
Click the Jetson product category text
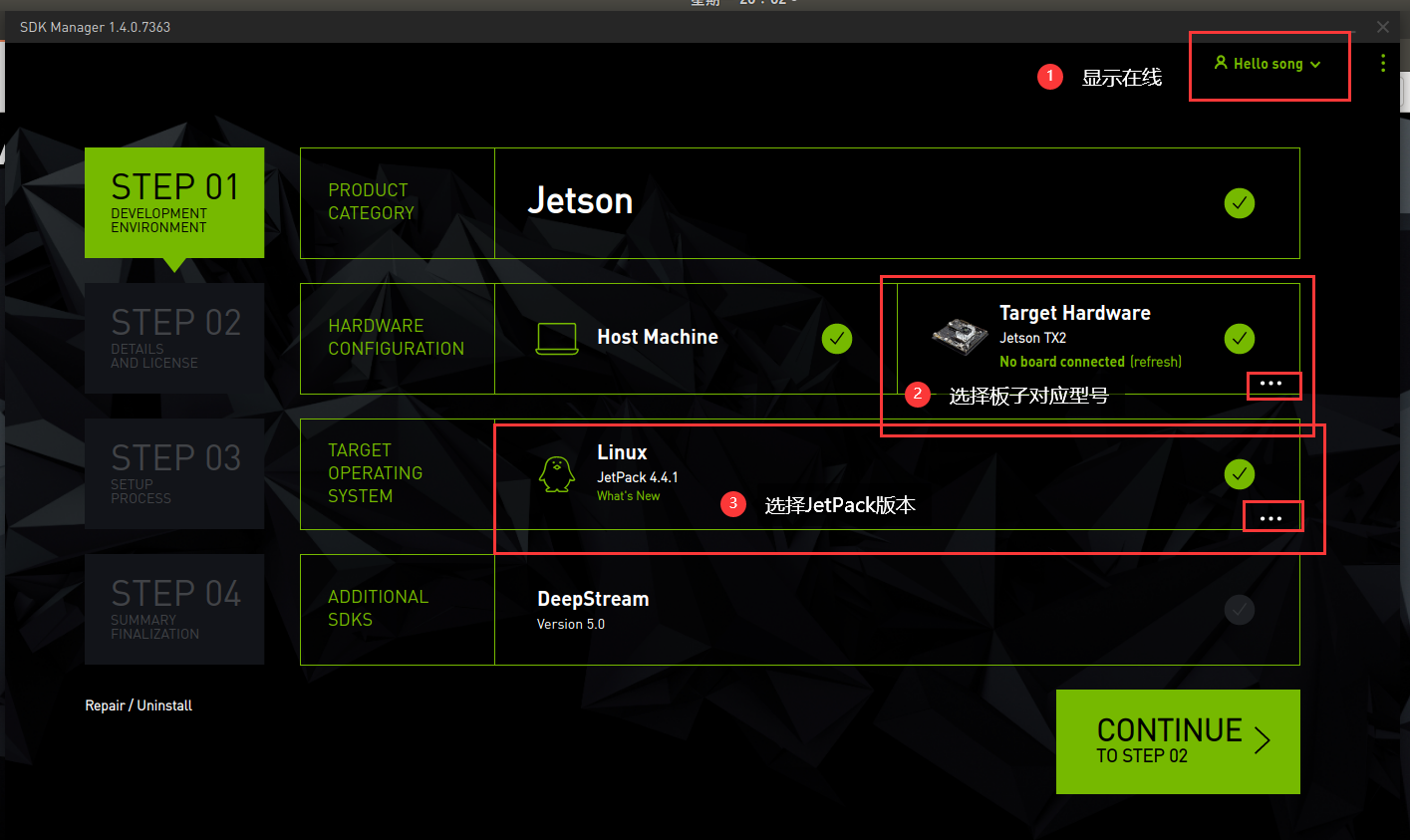580,201
